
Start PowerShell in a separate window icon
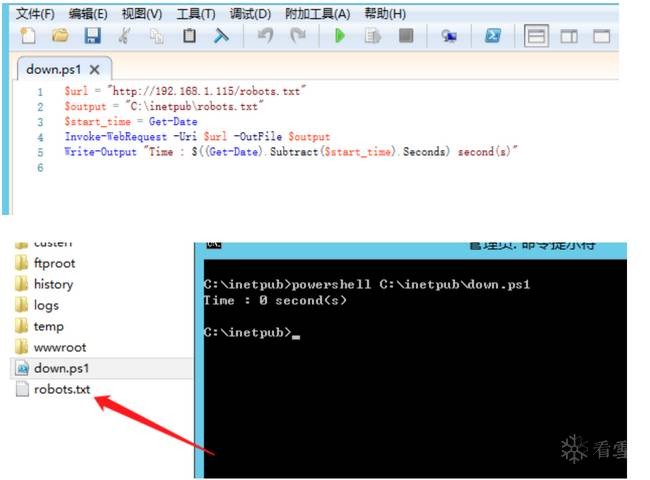coord(493,37)
